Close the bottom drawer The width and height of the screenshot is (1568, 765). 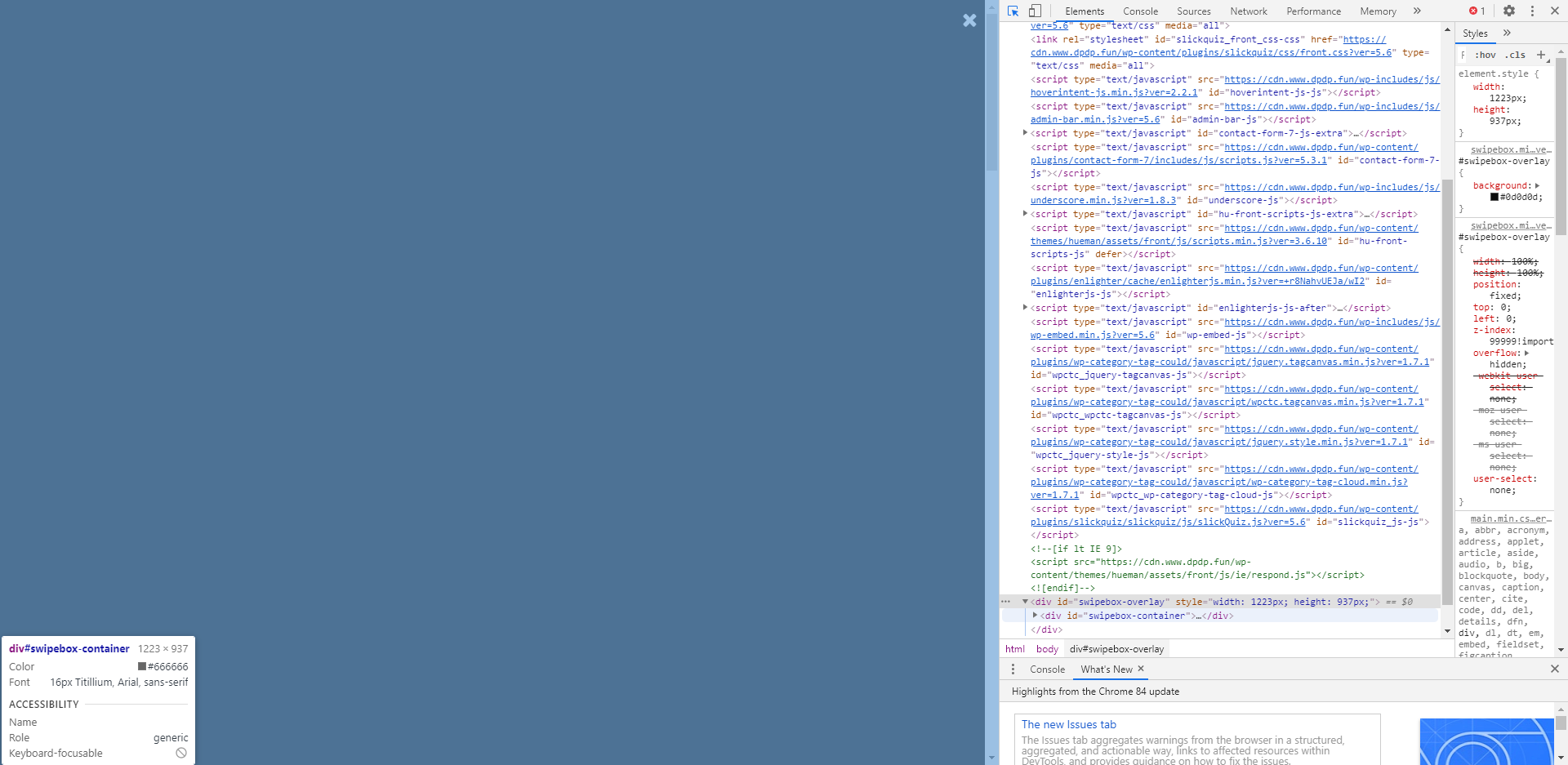click(x=1555, y=669)
